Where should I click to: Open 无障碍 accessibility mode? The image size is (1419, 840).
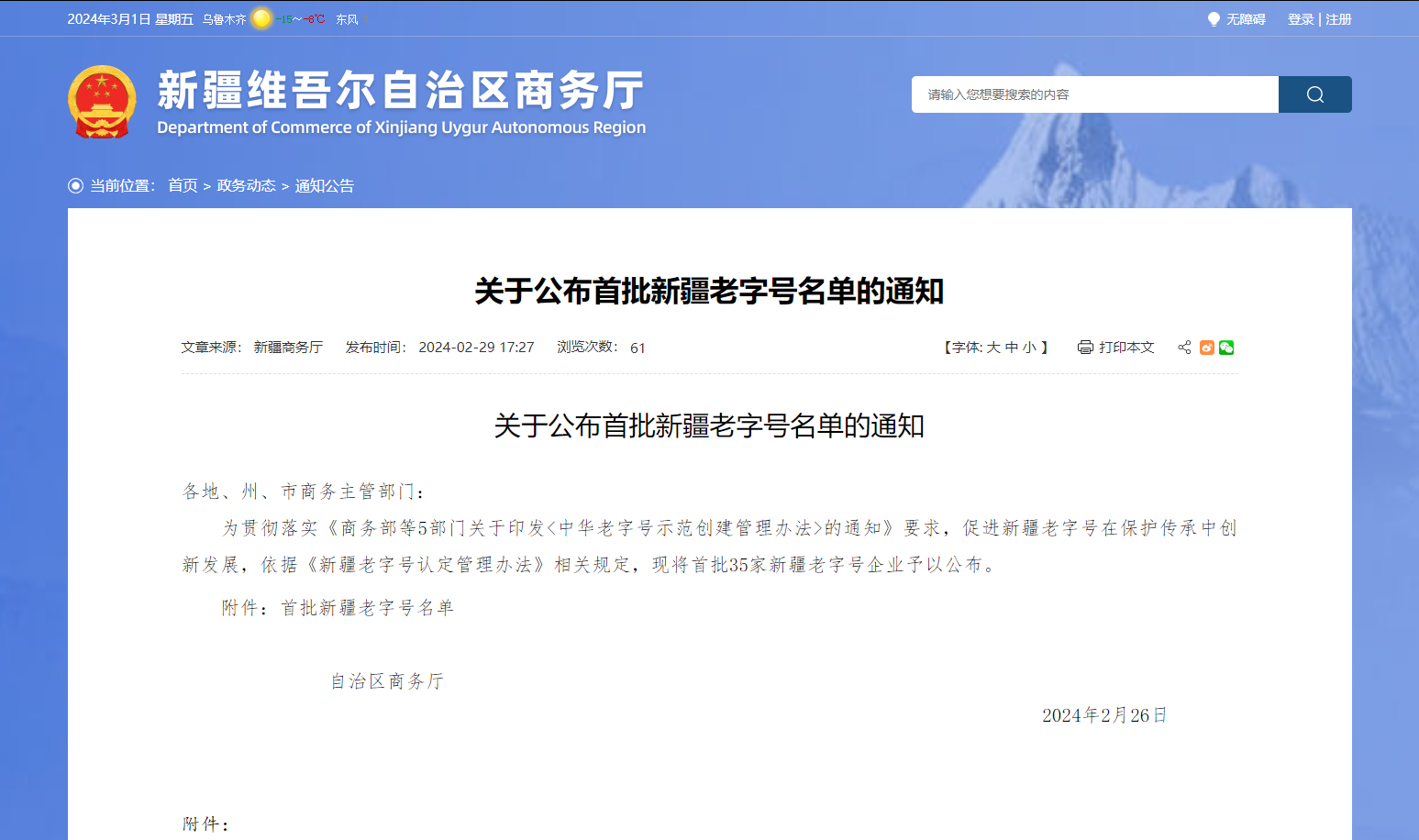1246,19
